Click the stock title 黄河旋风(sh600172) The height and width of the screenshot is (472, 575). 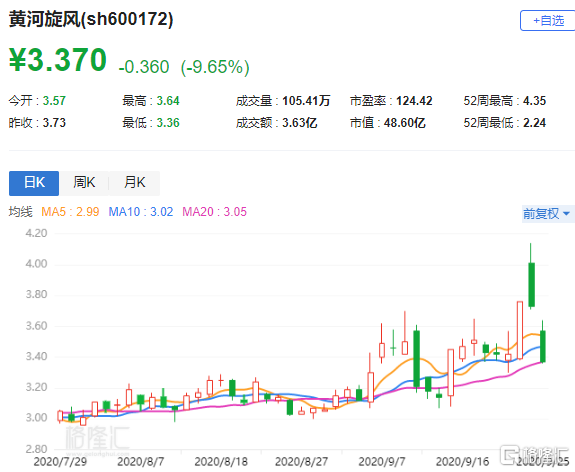tap(91, 19)
